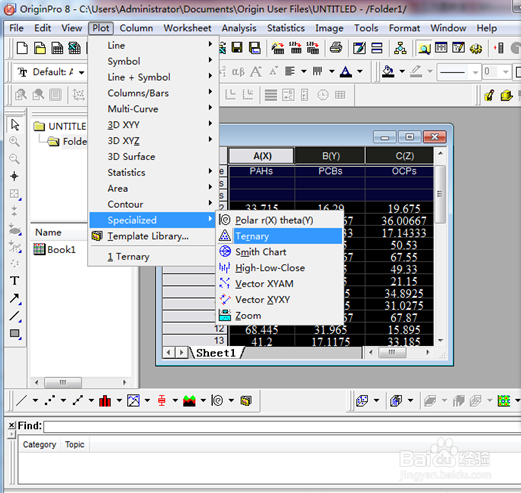This screenshot has width=521, height=493.
Task: Click the Polar plot toolbar icon
Action: coord(217,400)
